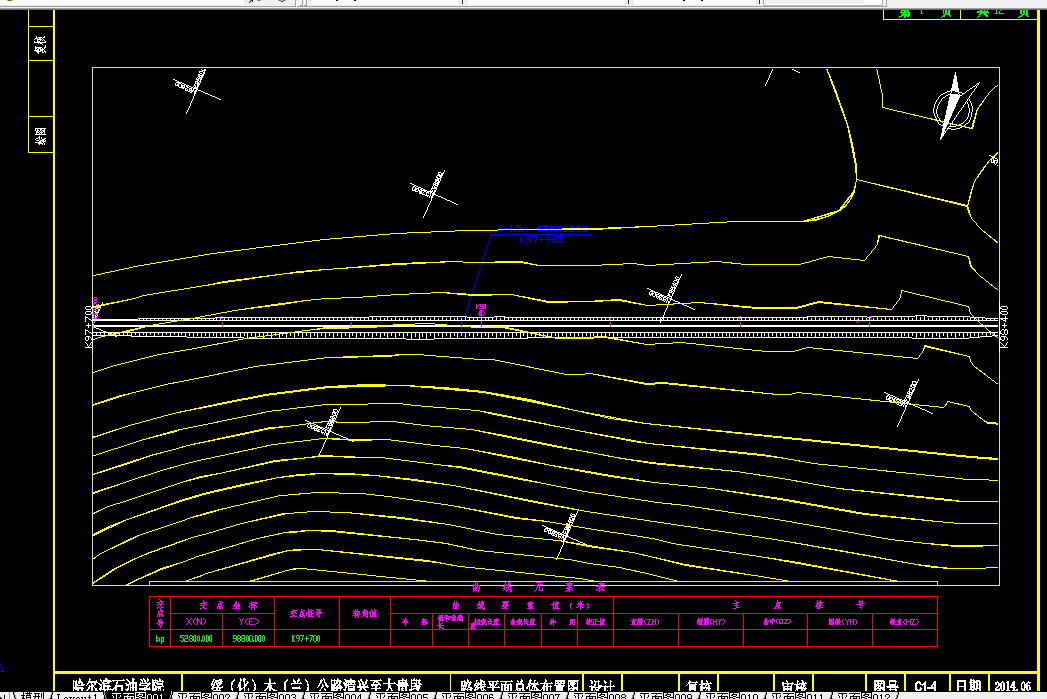Select the 平面图008 layout tab
Viewport: 1047px width, 699px height.
[600, 695]
